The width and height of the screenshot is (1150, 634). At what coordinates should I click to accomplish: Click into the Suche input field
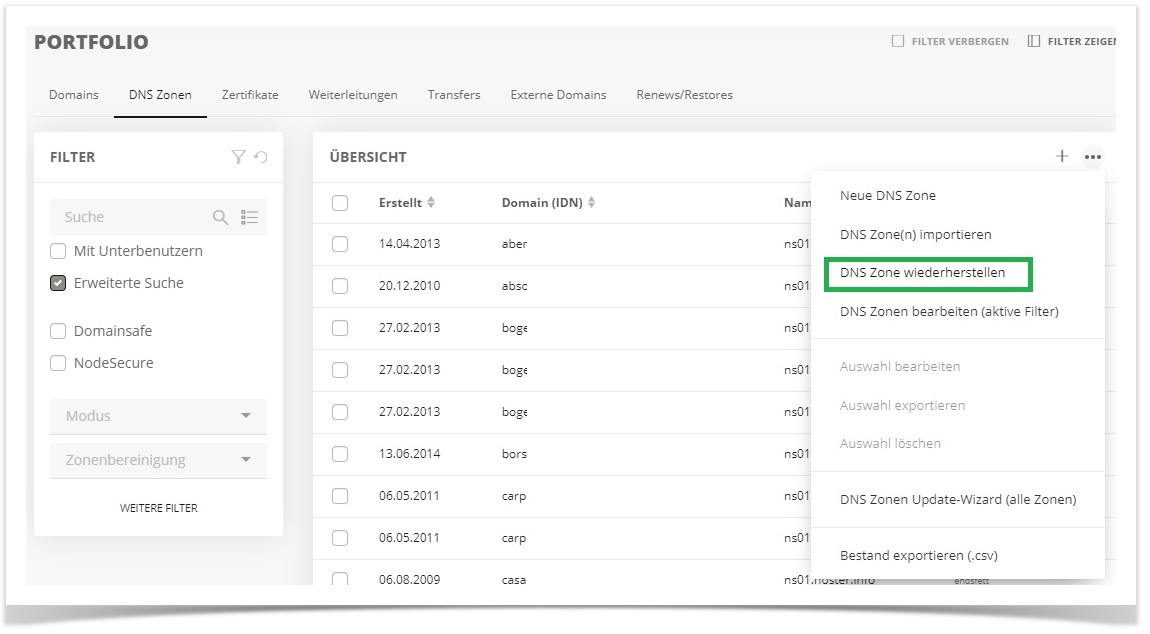point(132,217)
